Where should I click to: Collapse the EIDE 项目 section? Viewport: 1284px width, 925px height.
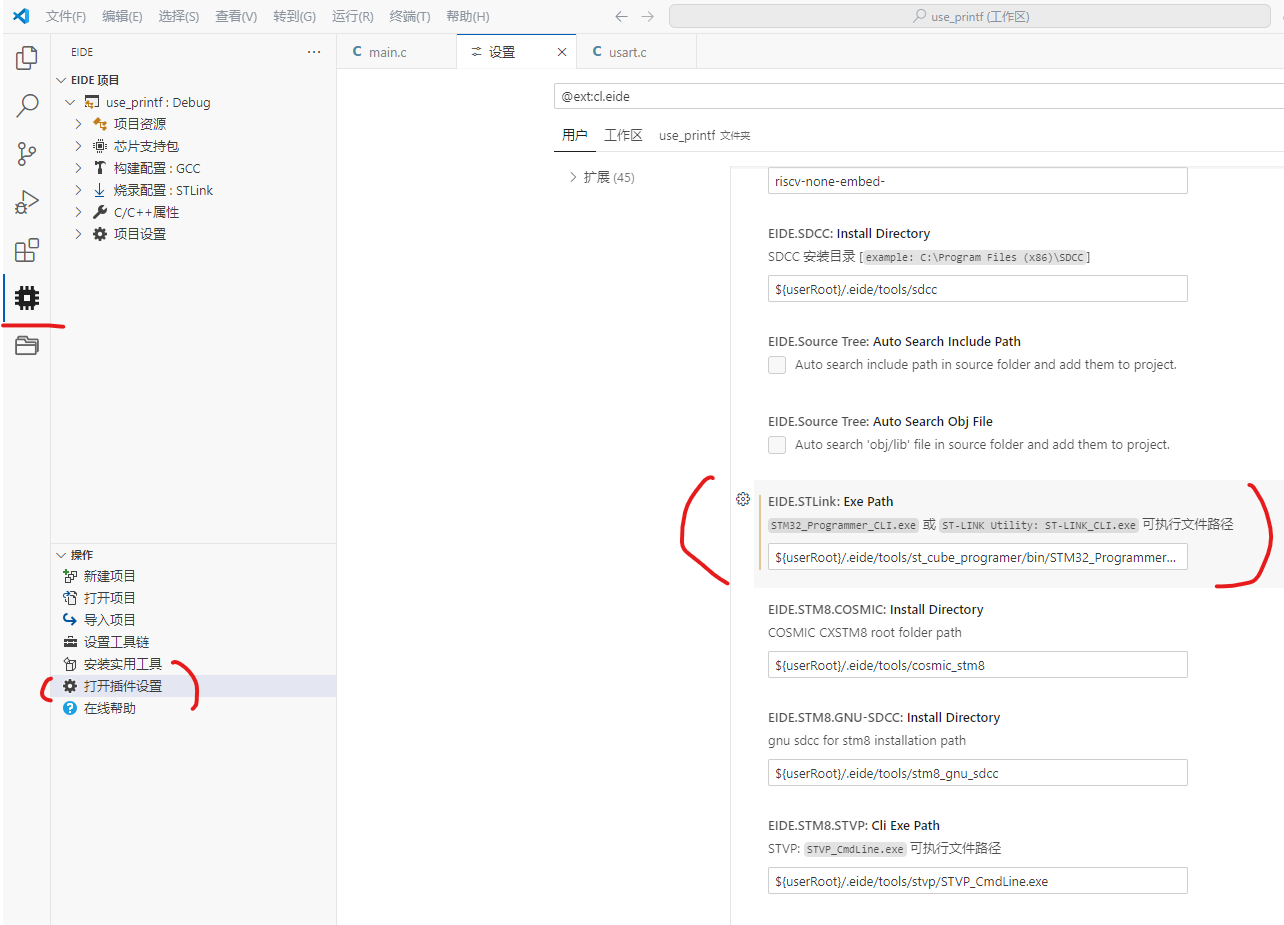62,80
